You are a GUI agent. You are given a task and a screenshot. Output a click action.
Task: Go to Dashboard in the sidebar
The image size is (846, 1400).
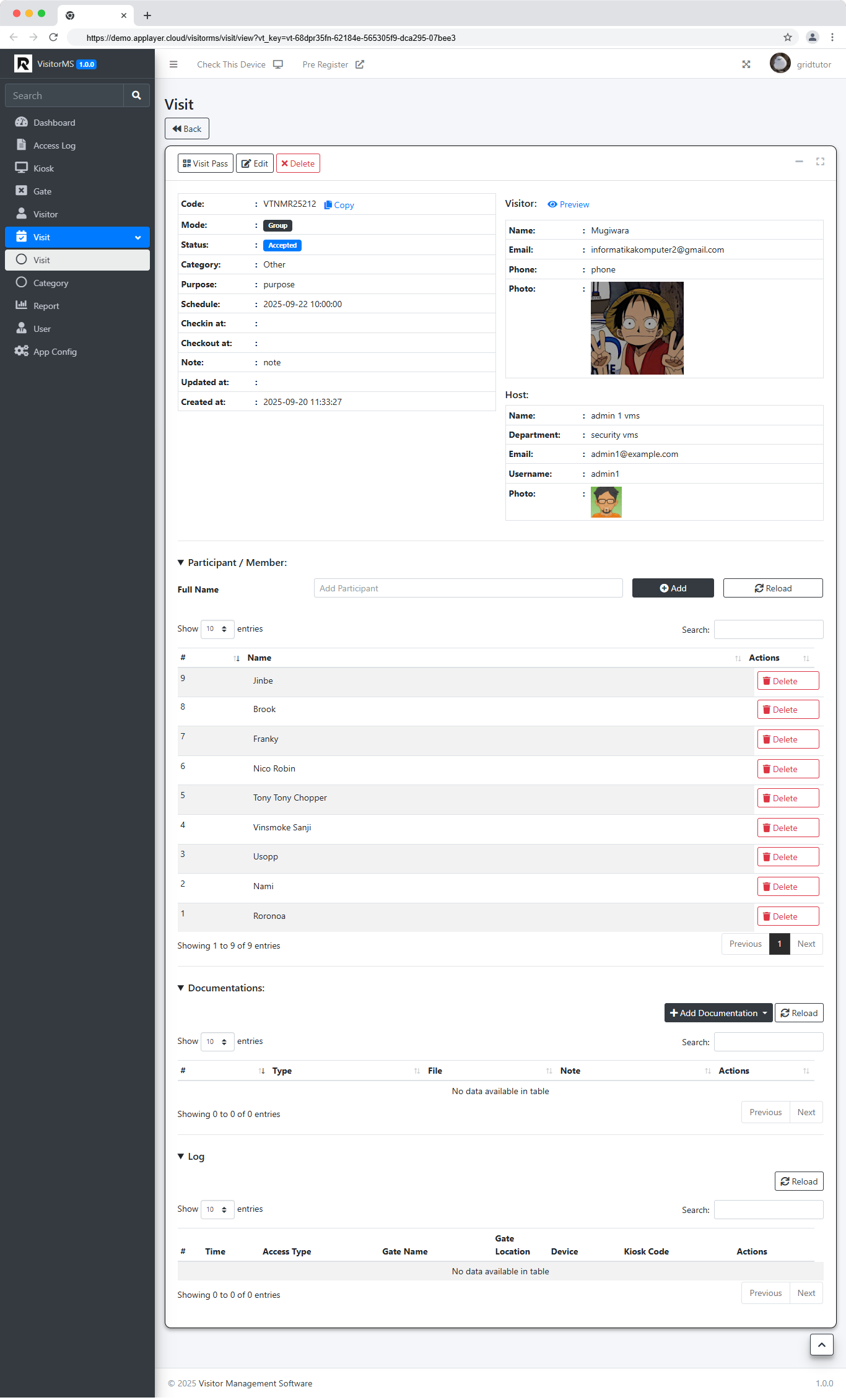pyautogui.click(x=77, y=123)
